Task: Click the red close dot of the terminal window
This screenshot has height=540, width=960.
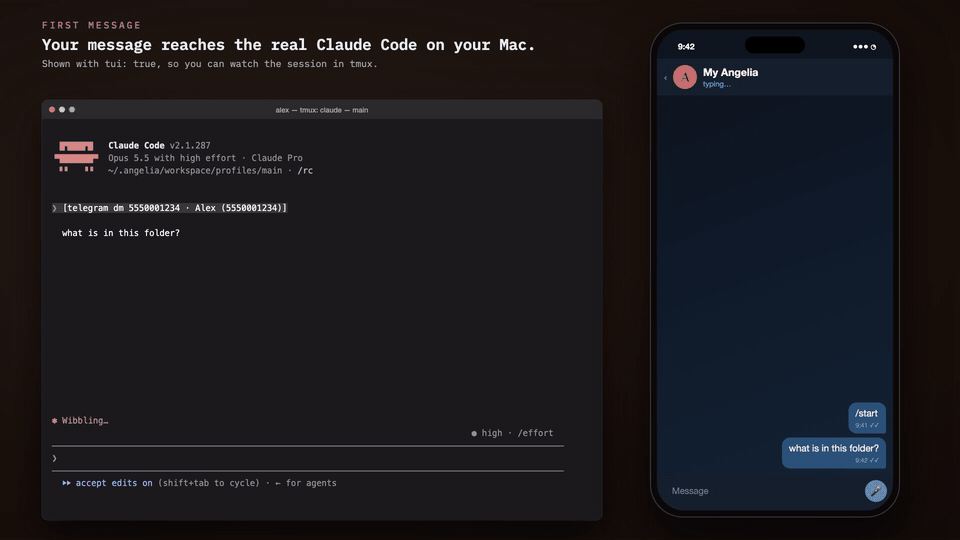Action: click(x=52, y=110)
